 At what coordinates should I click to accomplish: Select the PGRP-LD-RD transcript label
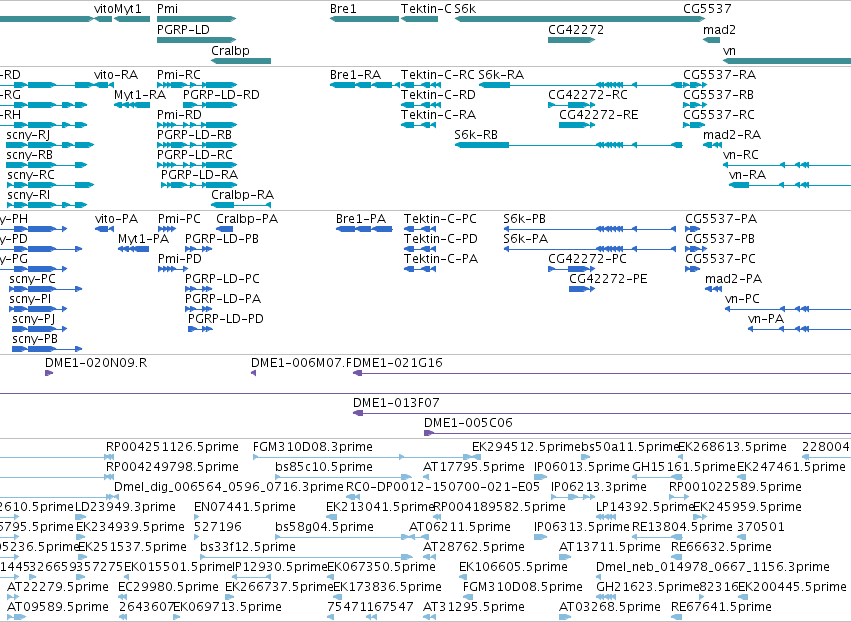[x=221, y=95]
